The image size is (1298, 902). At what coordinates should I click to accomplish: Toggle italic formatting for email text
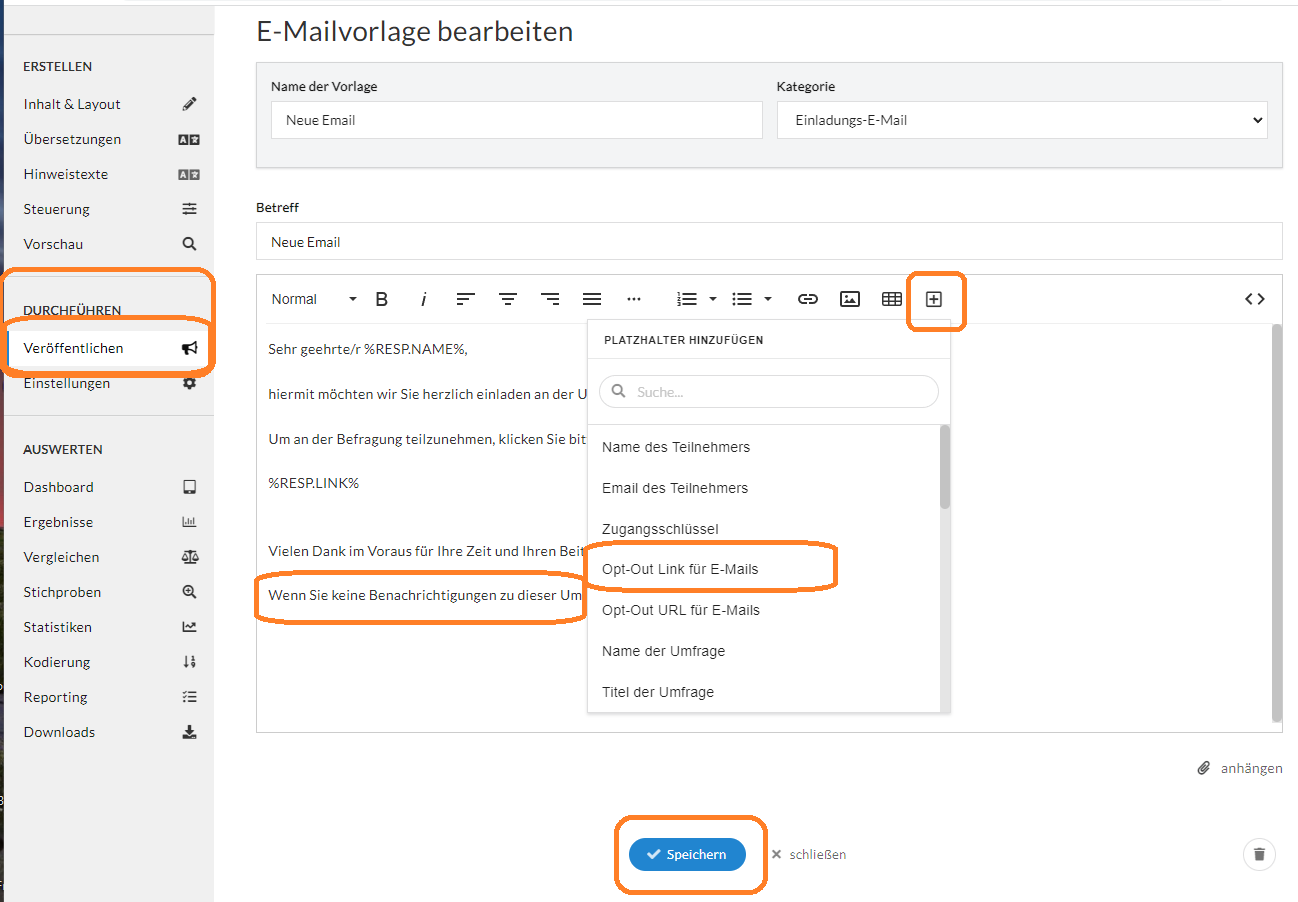tap(423, 298)
